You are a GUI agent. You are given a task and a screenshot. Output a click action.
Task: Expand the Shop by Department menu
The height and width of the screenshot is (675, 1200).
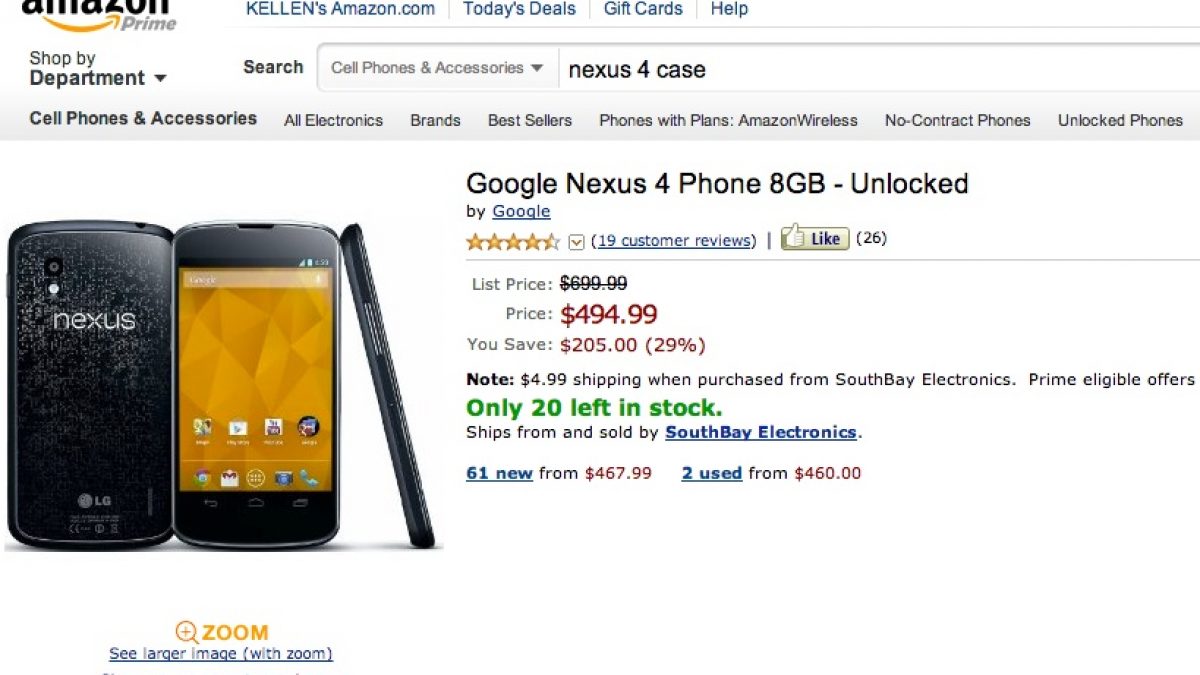click(97, 68)
